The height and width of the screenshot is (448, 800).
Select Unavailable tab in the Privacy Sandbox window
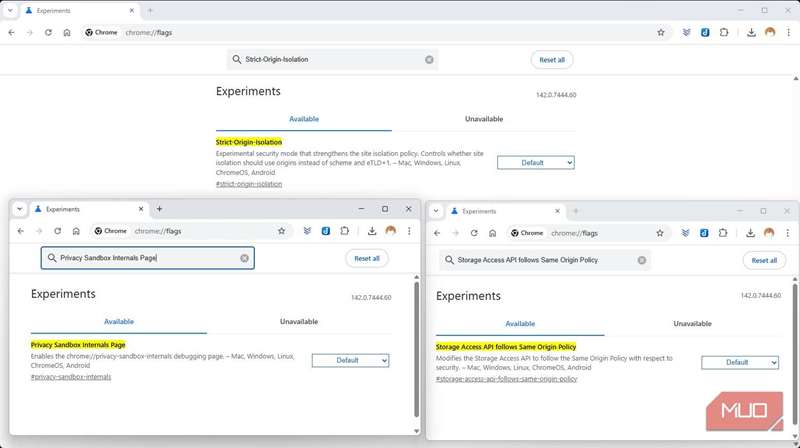point(298,322)
